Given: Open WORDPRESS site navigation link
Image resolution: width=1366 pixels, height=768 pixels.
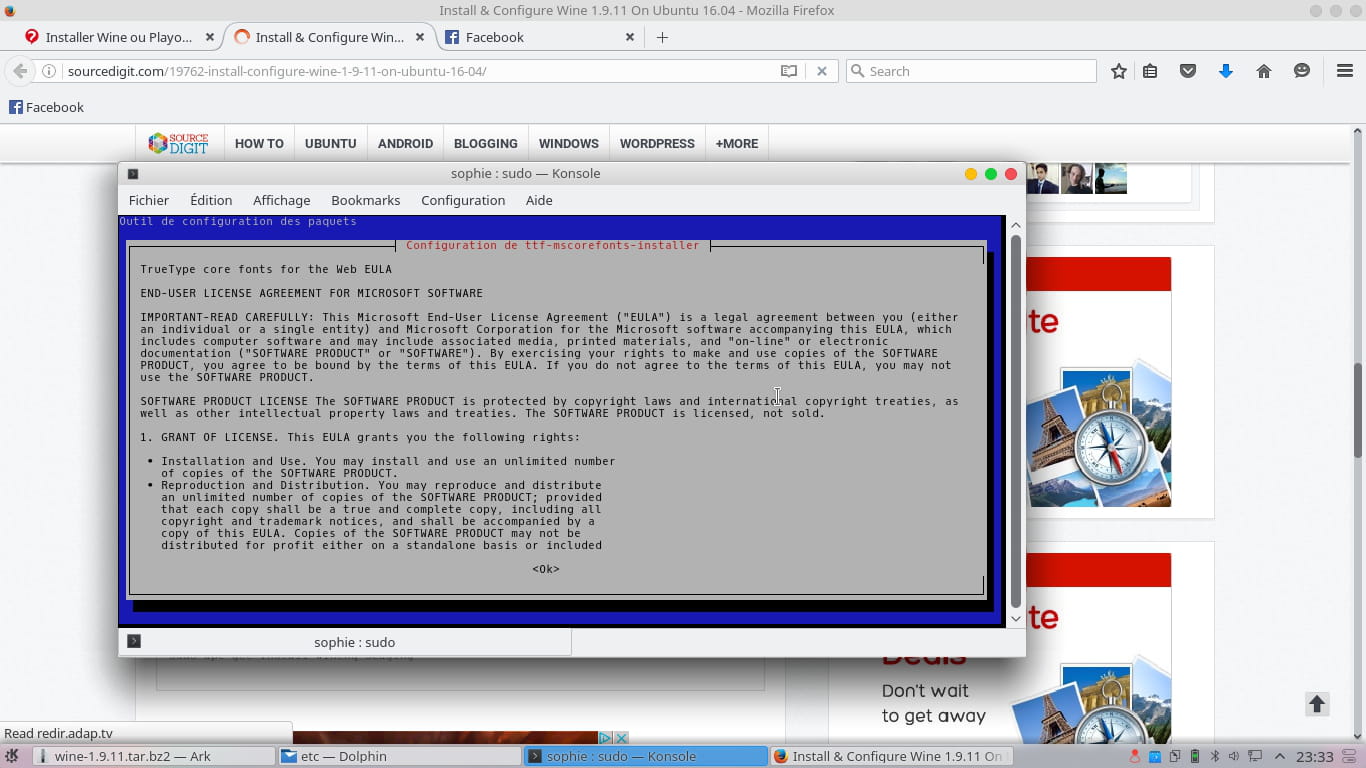Looking at the screenshot, I should 657,143.
